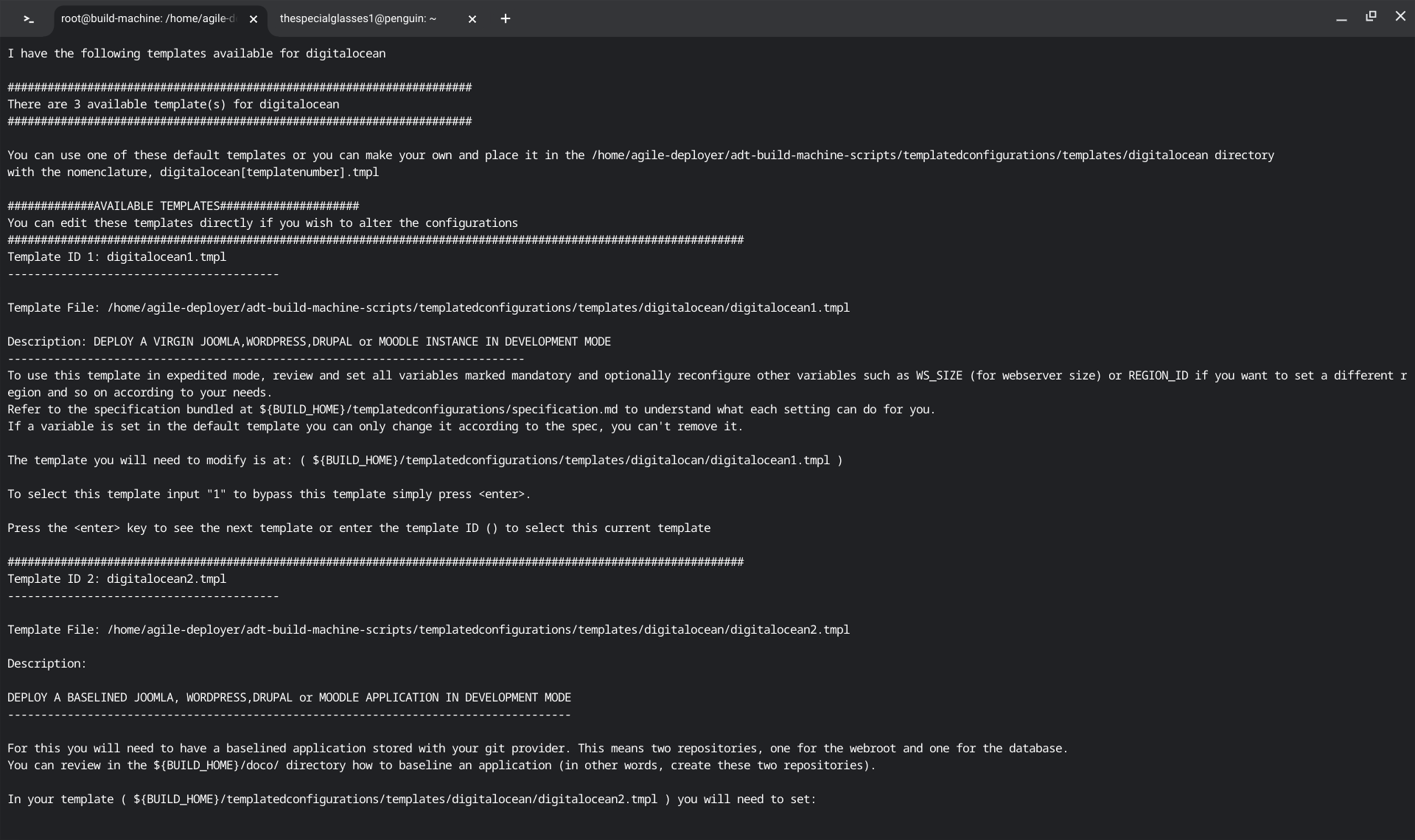Image resolution: width=1415 pixels, height=840 pixels.
Task: Minimize the terminal window
Action: click(x=1341, y=18)
